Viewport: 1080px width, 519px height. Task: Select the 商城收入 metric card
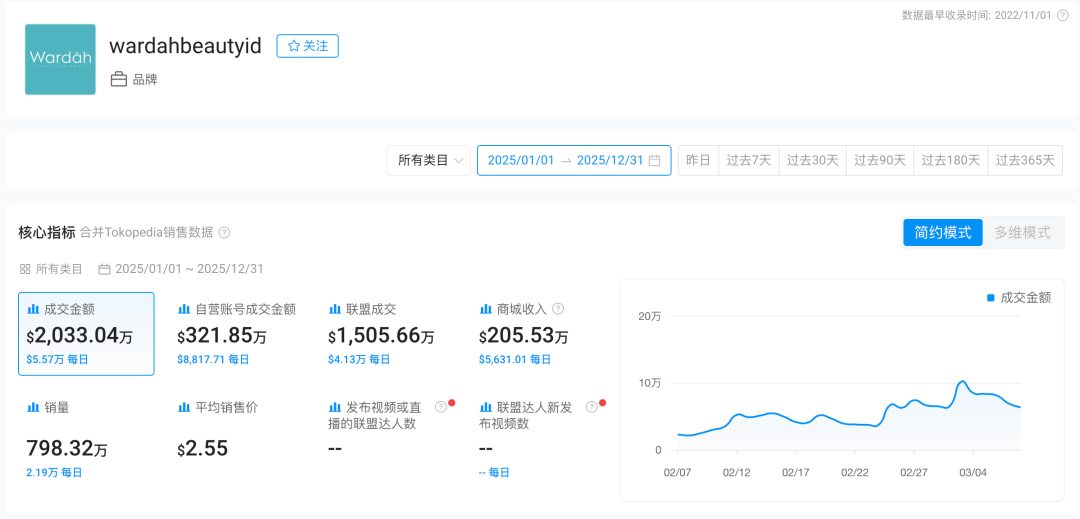(538, 334)
